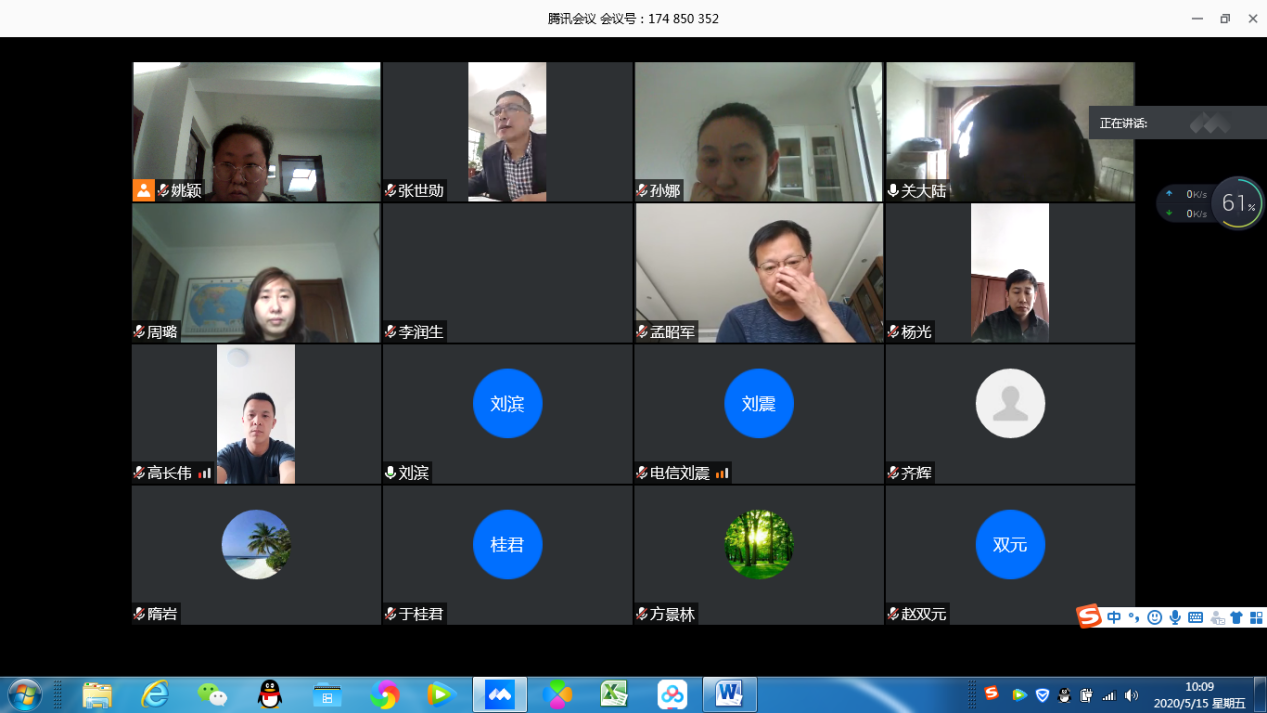The image size is (1267, 713).
Task: Click the muted mic icon beside 高长伟
Action: coord(139,472)
